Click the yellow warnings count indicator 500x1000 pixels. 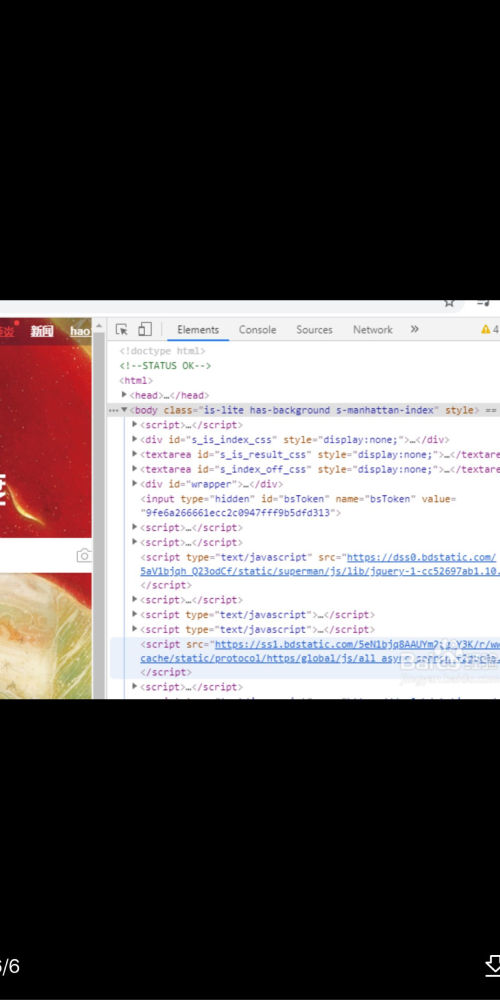489,329
